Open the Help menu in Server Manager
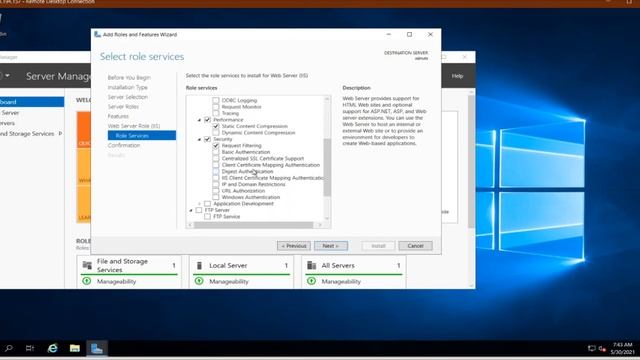The image size is (640, 360). [457, 76]
